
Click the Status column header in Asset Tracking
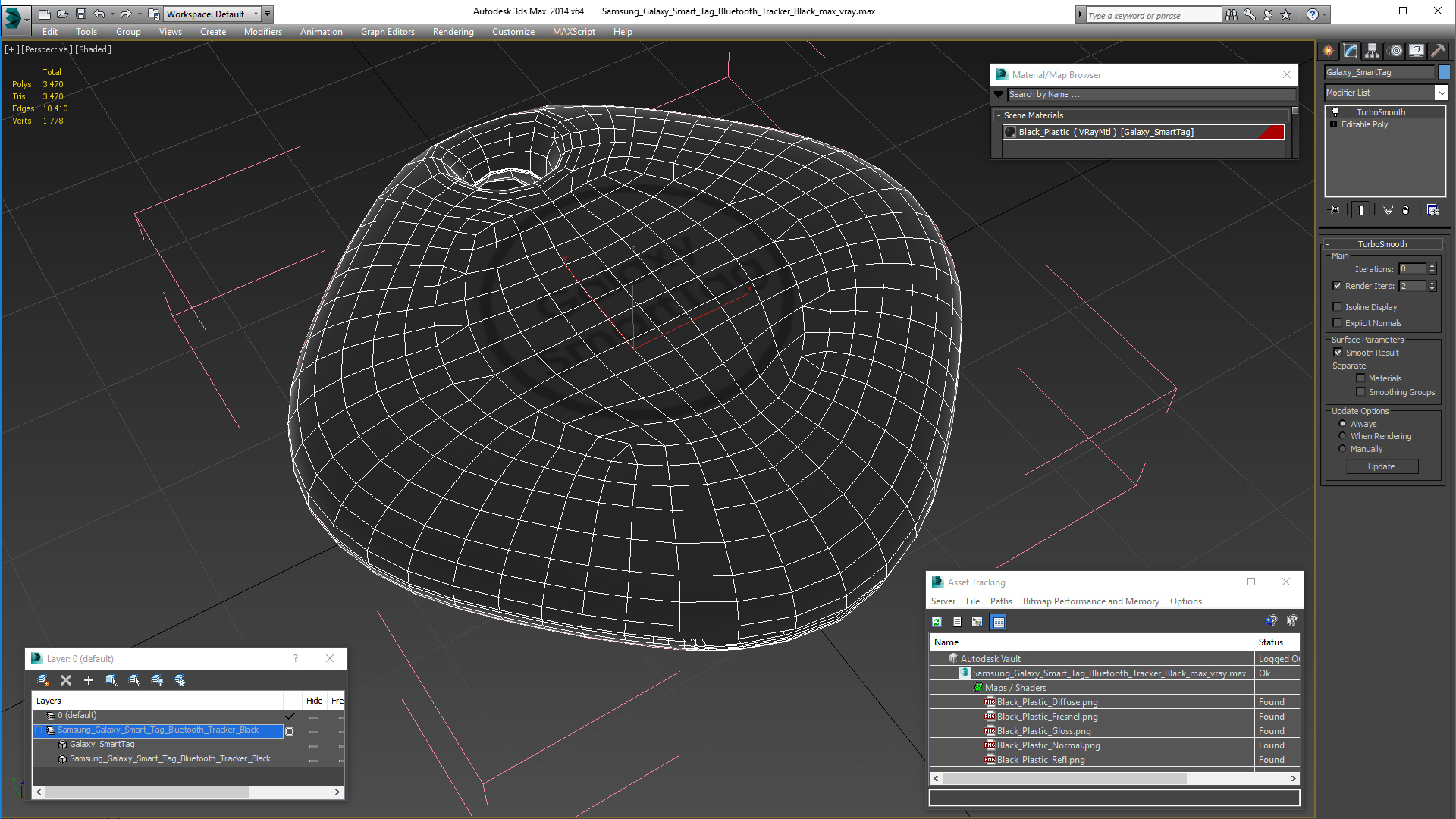[1277, 642]
